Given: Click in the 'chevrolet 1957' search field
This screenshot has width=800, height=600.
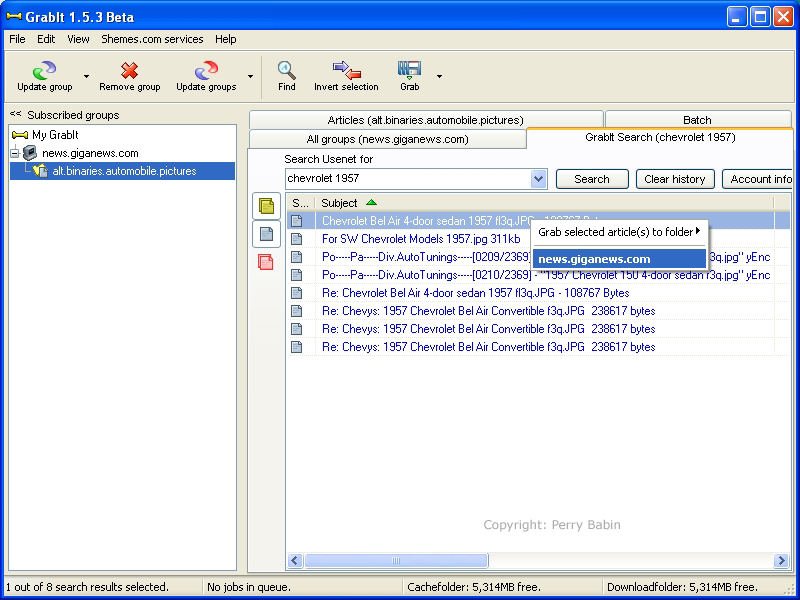Looking at the screenshot, I should pyautogui.click(x=408, y=179).
